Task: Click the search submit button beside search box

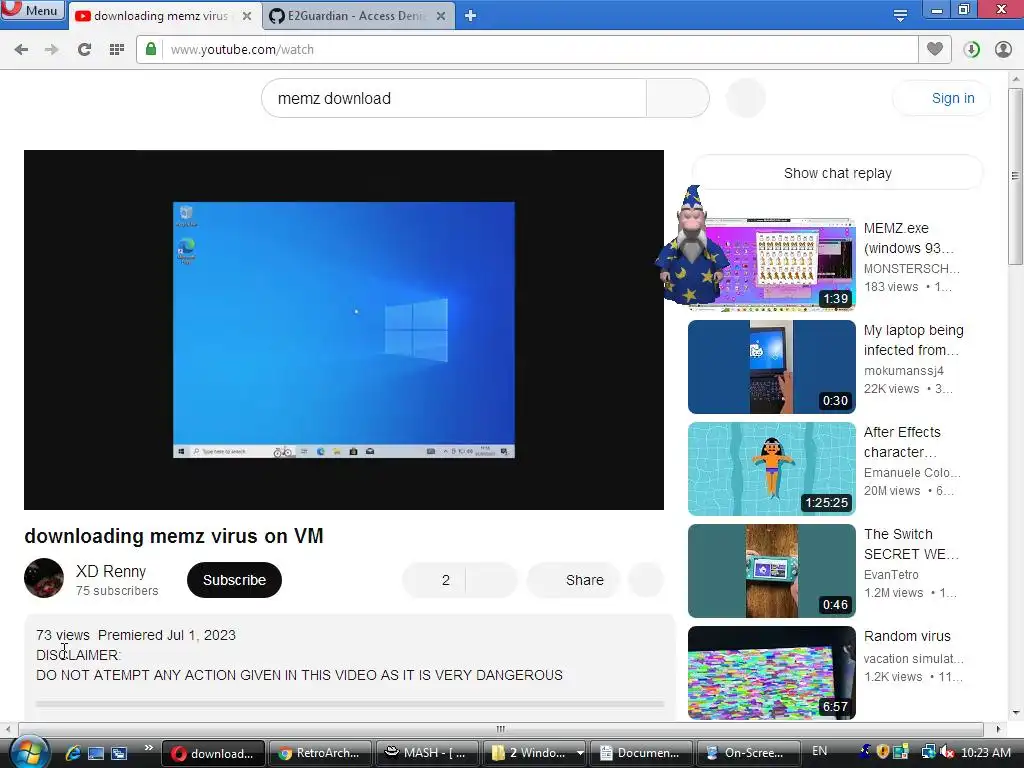Action: 677,99
